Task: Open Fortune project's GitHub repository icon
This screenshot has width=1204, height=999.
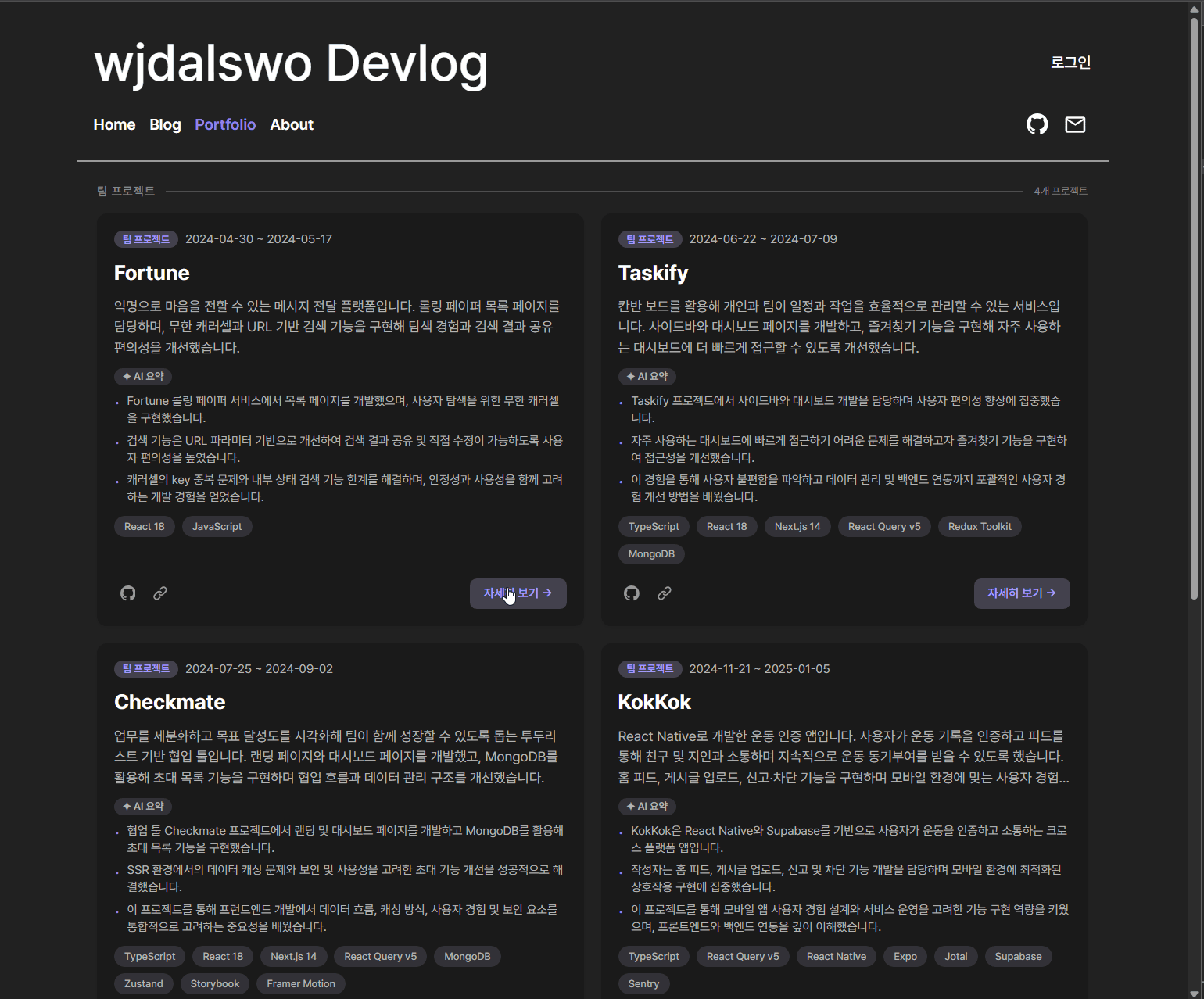Action: [128, 593]
